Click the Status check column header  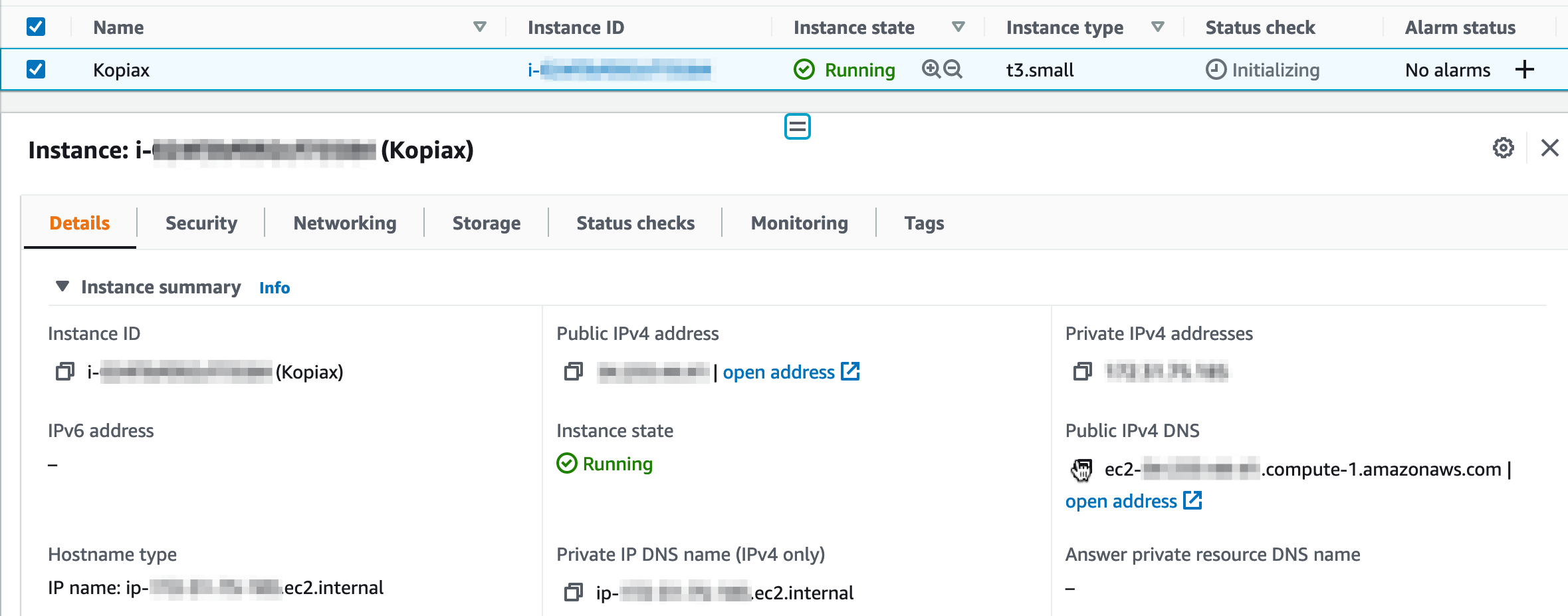click(x=1260, y=27)
